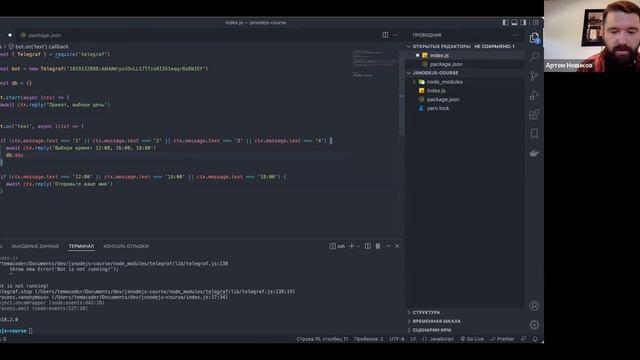
Task: Click the bot.on('text') callback breadcrumb
Action: 39,47
